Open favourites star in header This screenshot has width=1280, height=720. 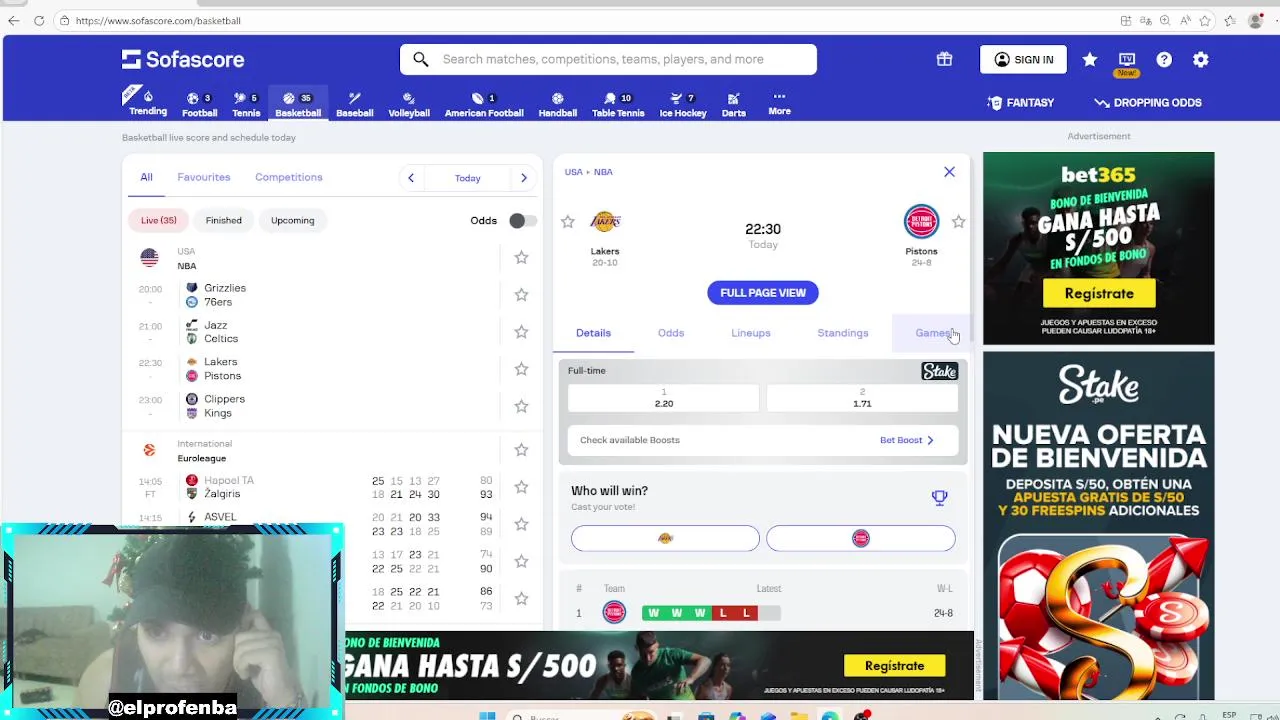coord(1090,60)
